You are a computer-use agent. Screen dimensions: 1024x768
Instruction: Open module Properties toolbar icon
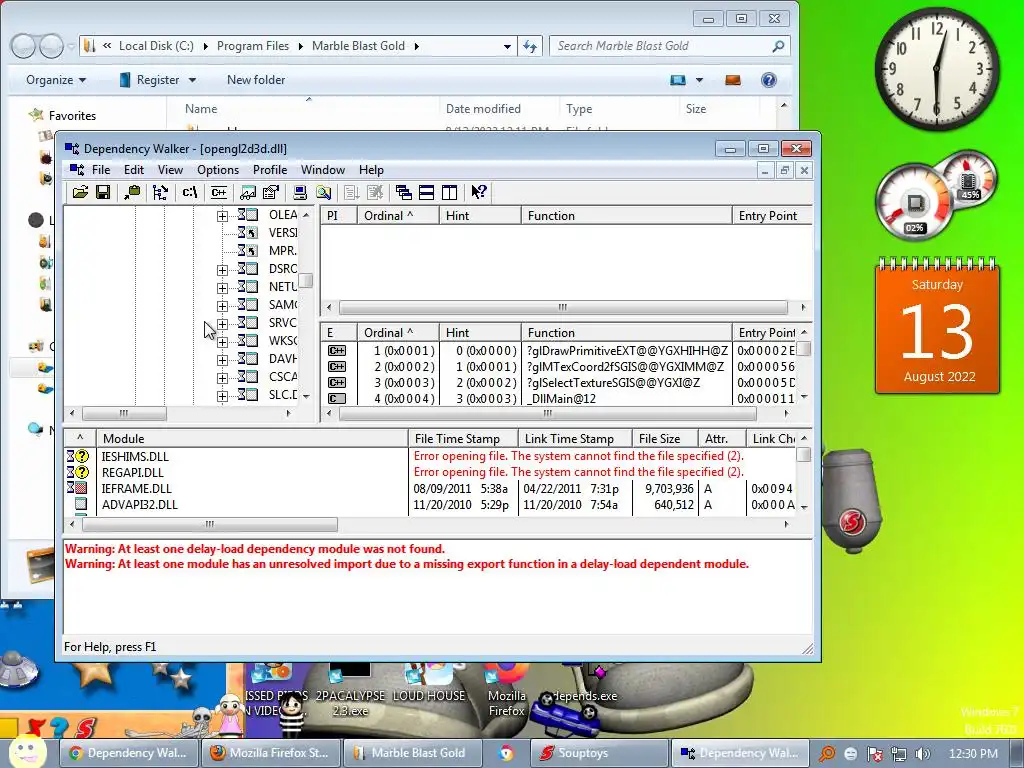pos(270,192)
